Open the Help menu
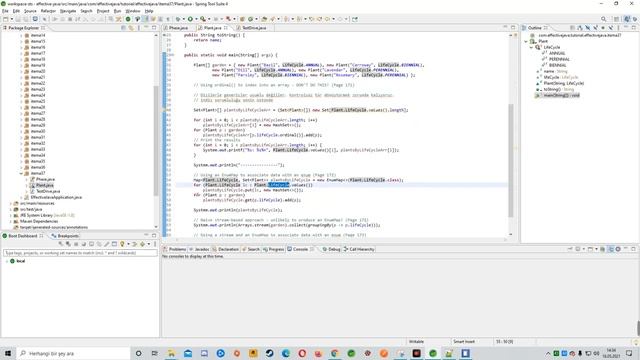640x360 pixels. pos(149,11)
